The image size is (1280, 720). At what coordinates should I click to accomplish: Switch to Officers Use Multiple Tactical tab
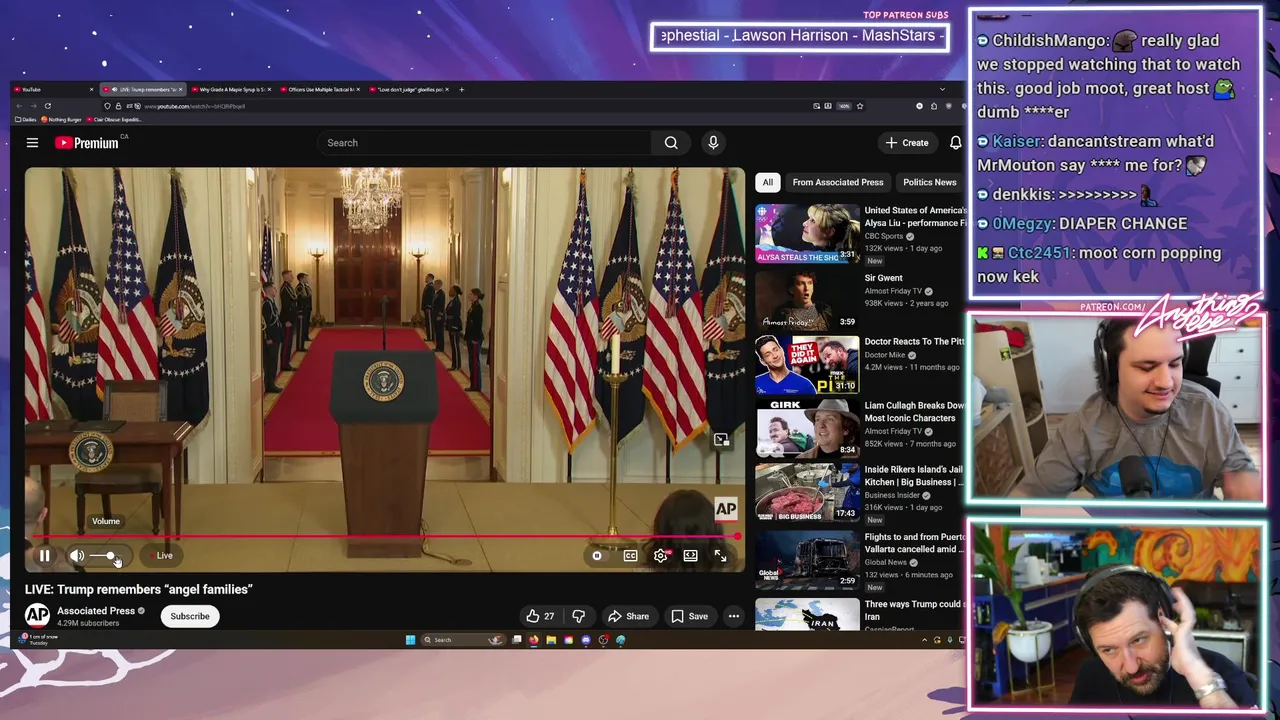(322, 89)
